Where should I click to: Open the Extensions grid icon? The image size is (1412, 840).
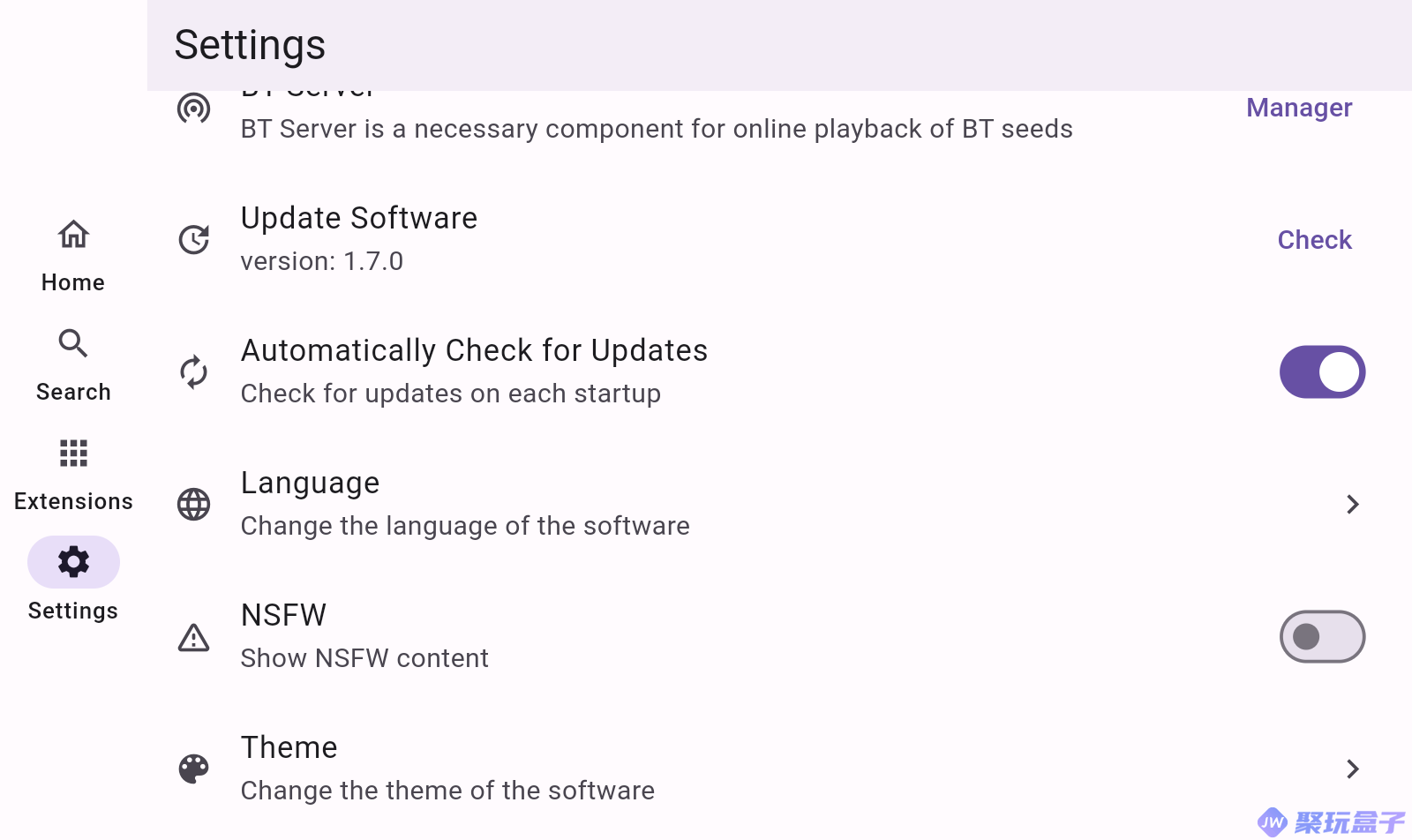click(x=73, y=453)
